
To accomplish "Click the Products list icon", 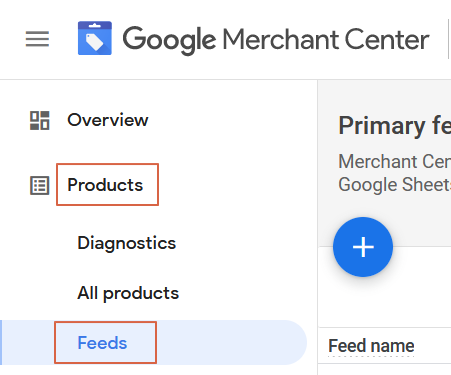I will pyautogui.click(x=40, y=185).
